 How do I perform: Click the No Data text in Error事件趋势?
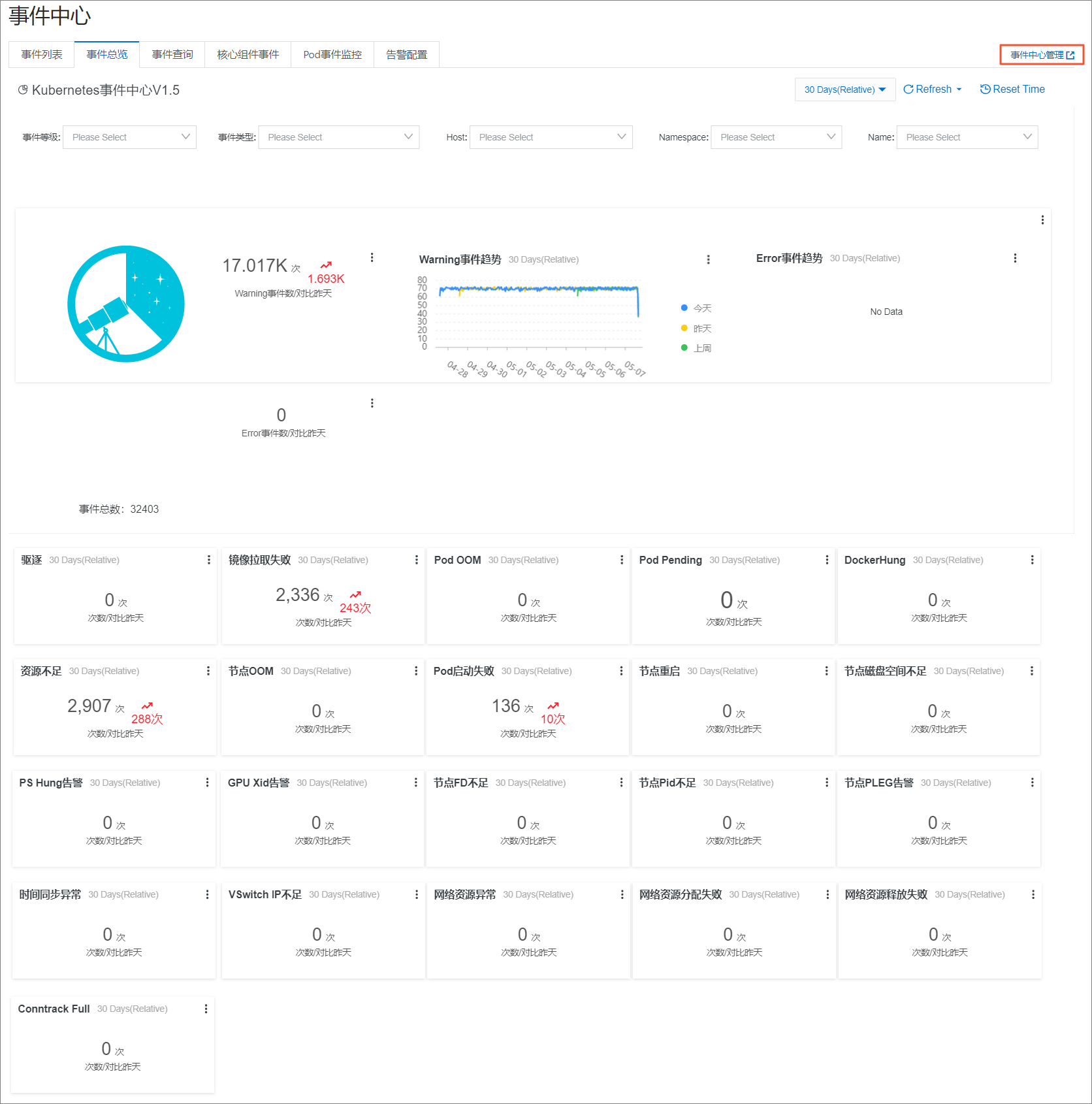click(x=886, y=312)
